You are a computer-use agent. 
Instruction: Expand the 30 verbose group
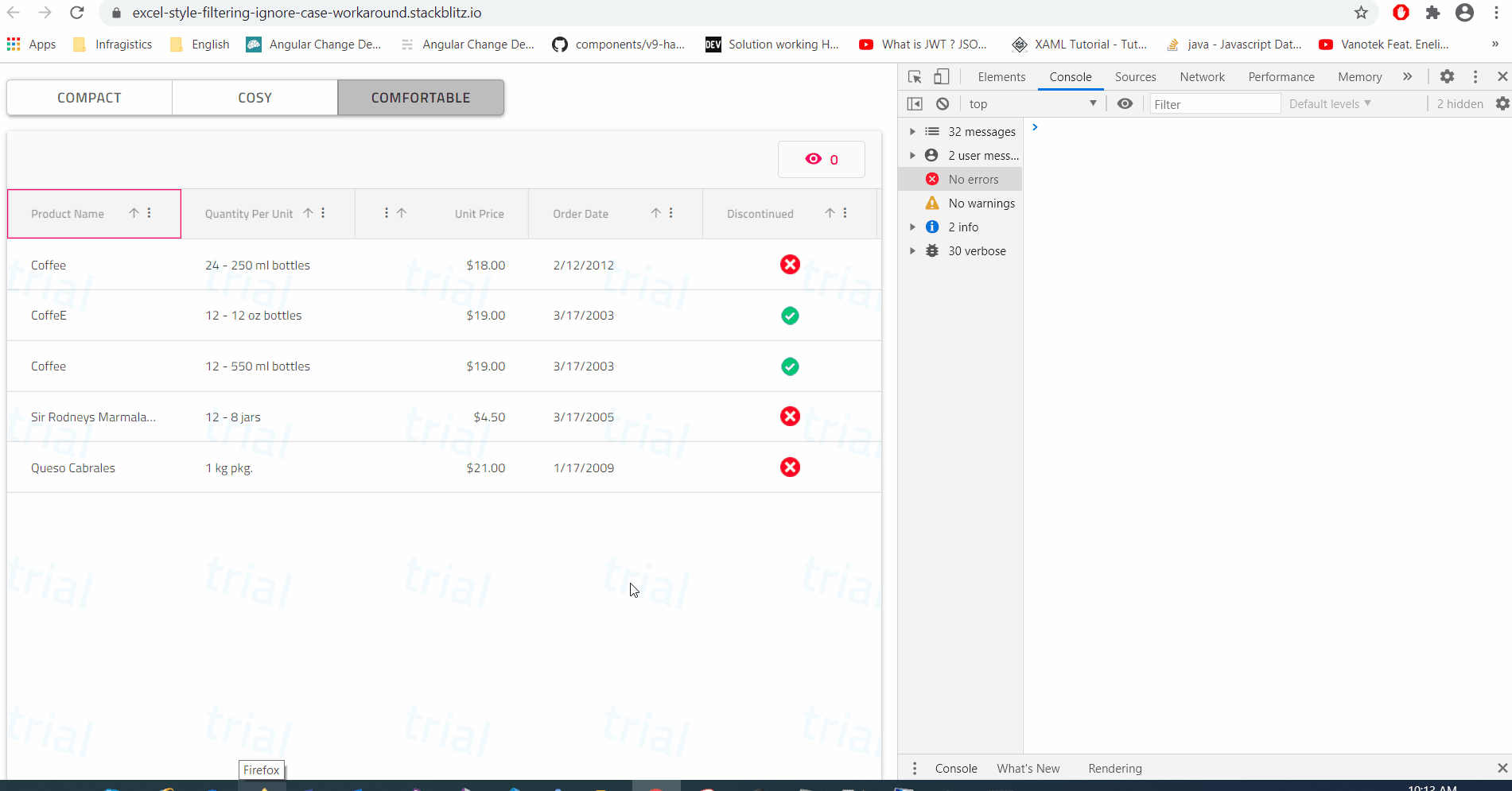click(x=913, y=251)
